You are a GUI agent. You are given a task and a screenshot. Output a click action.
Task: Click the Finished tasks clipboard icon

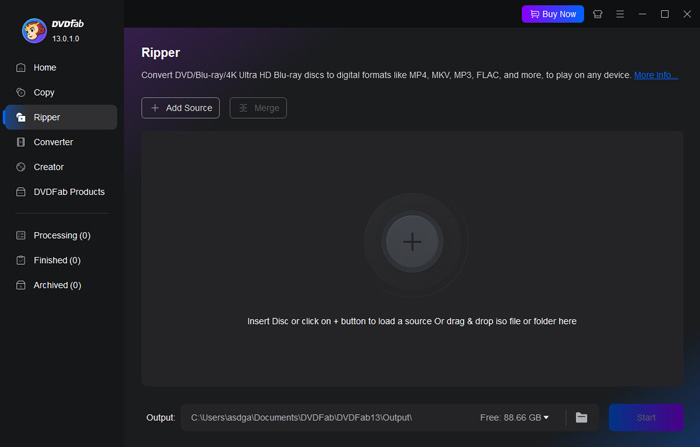(21, 260)
